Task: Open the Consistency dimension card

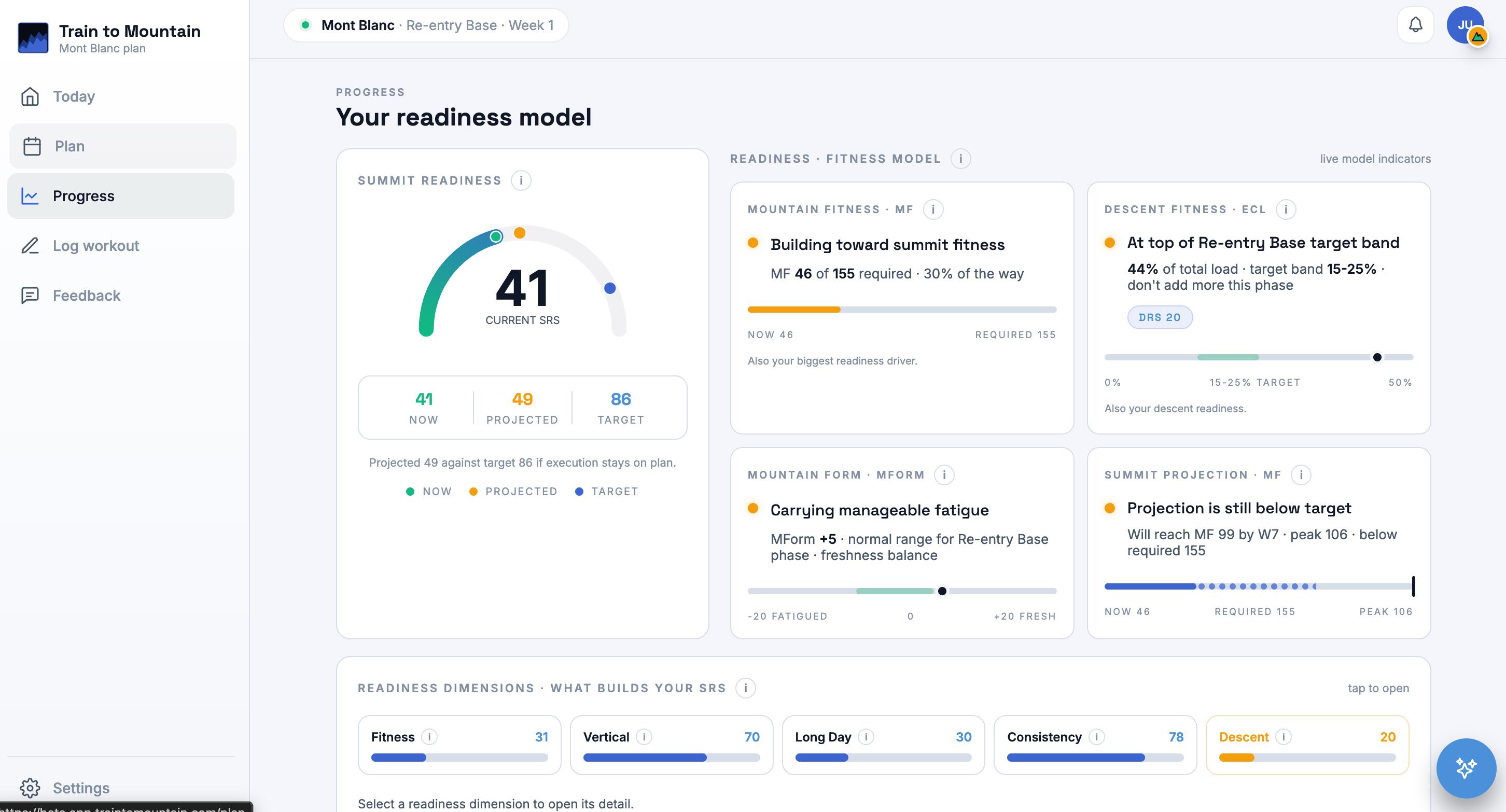Action: (x=1096, y=745)
